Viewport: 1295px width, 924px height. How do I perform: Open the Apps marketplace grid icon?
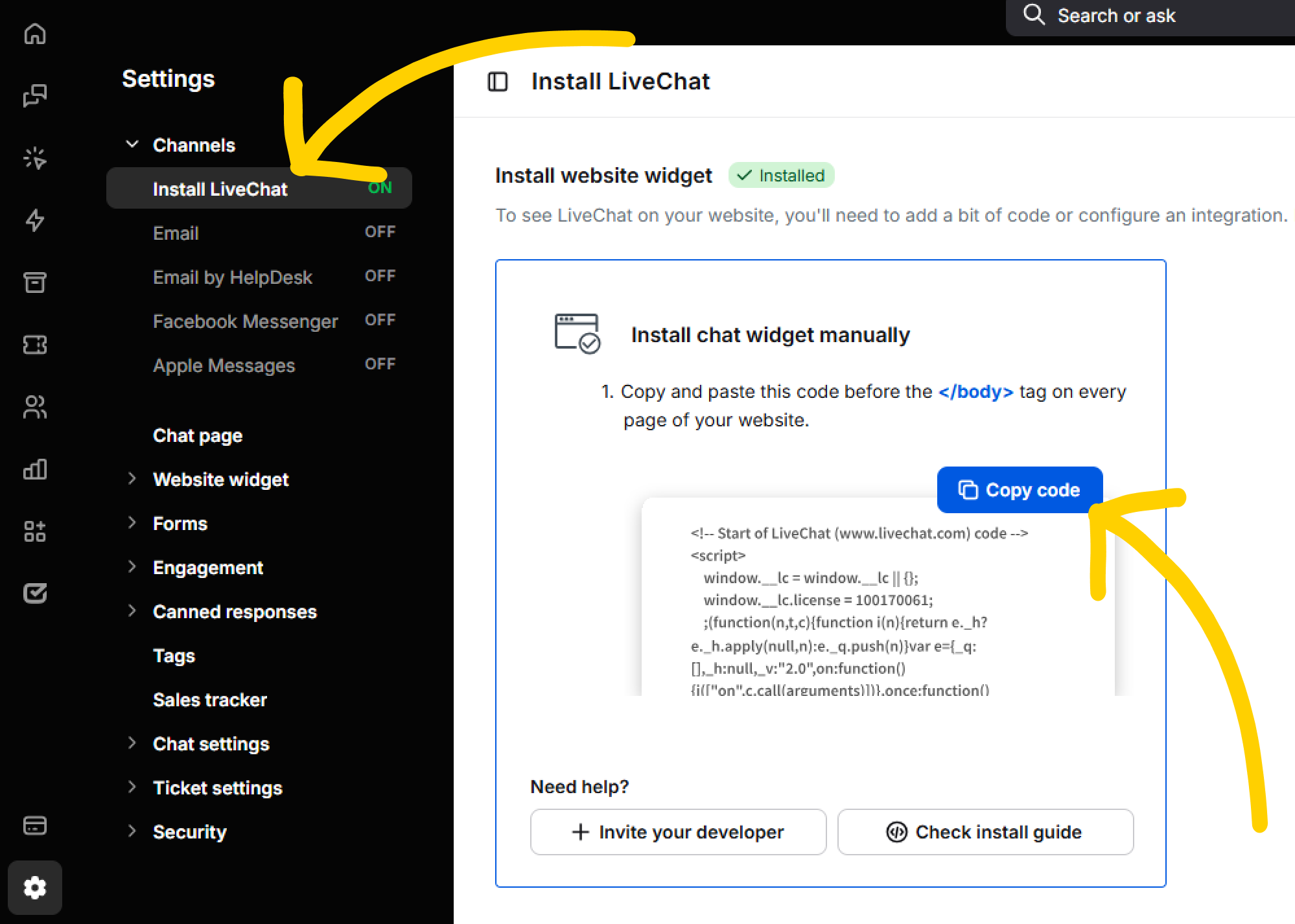35,531
